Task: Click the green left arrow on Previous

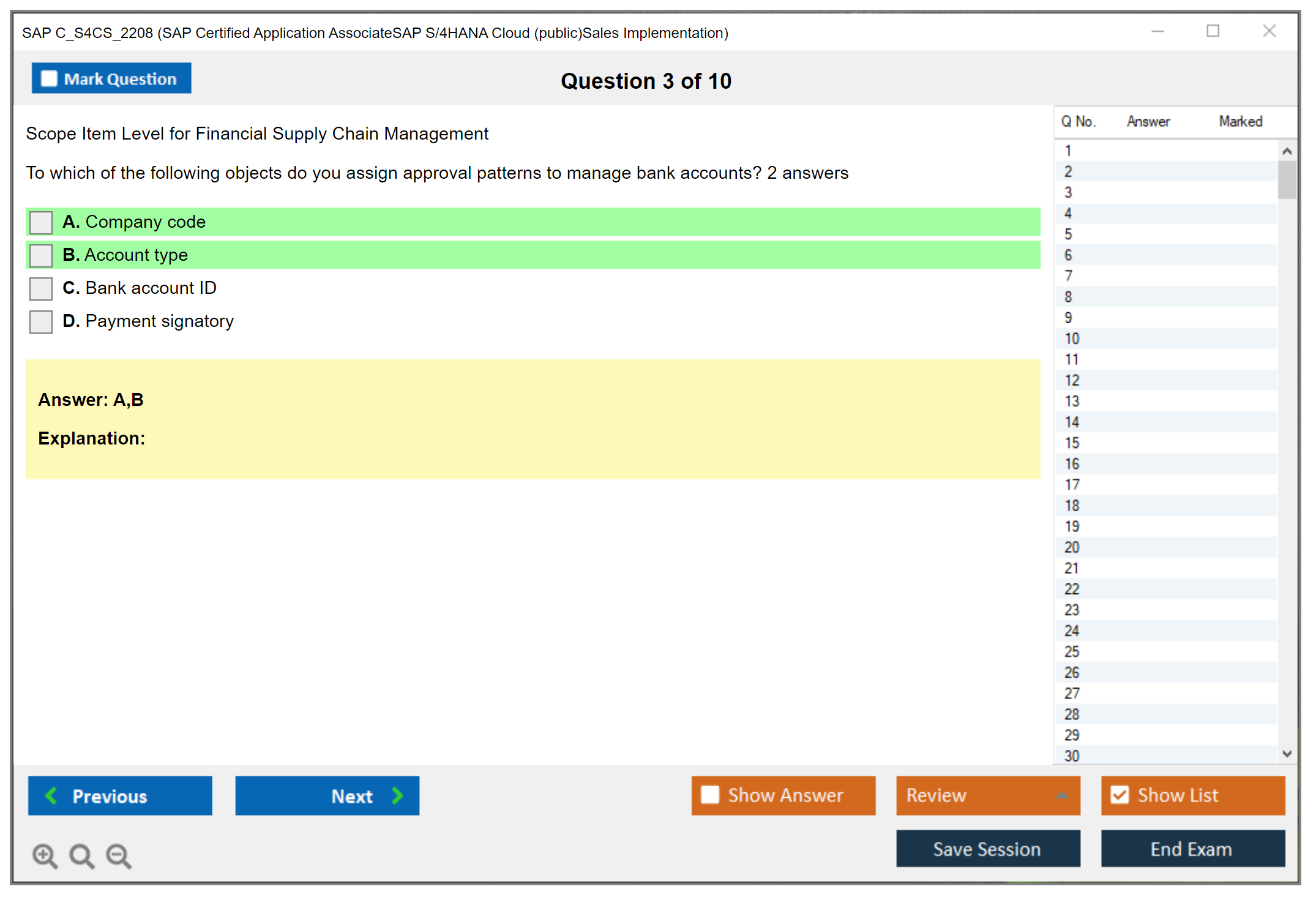Action: click(51, 796)
